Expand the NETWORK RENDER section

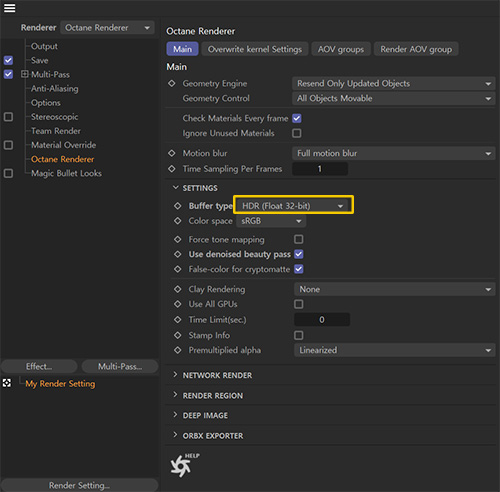click(x=175, y=375)
